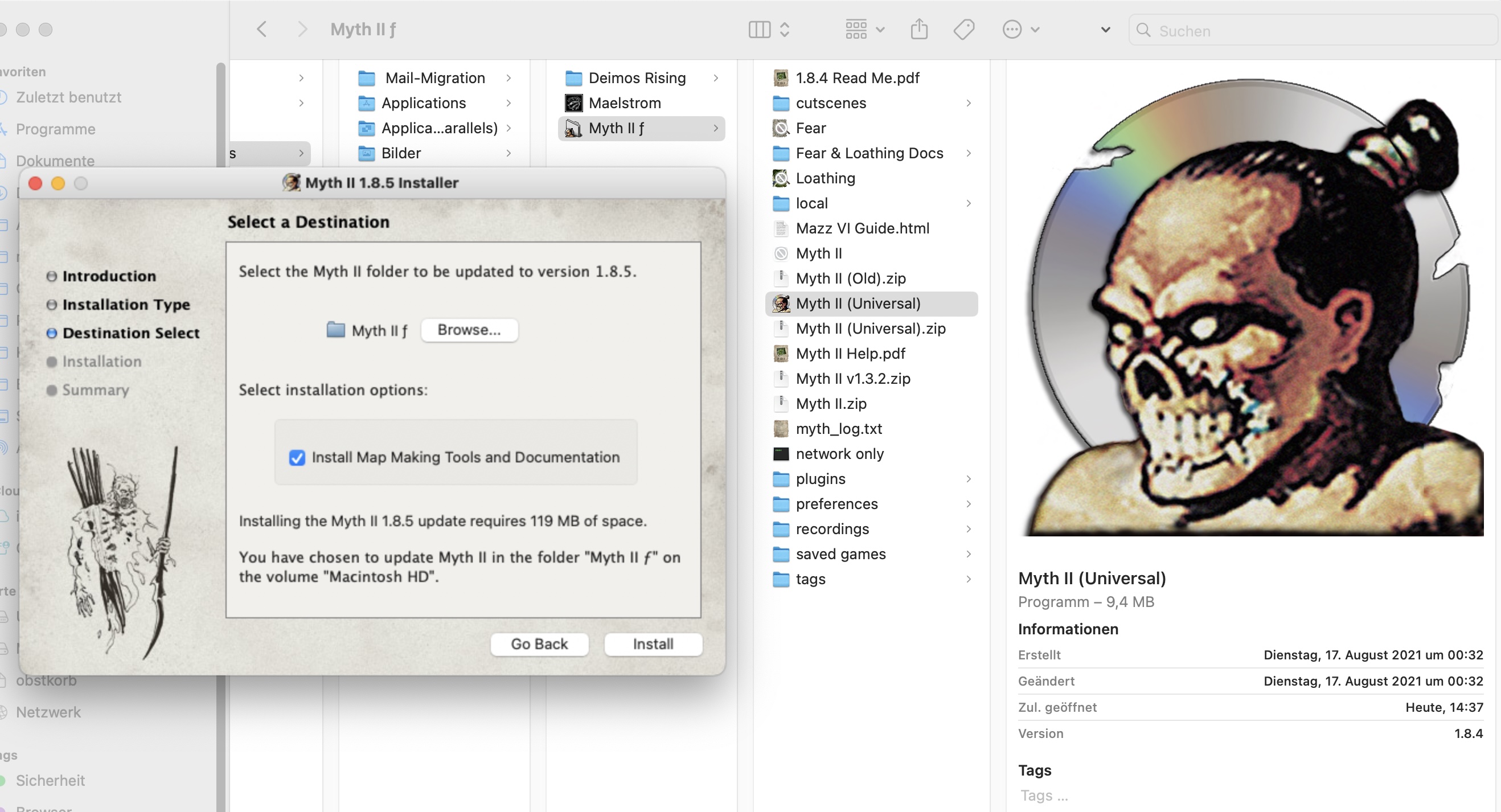Select Dokumente in the sidebar
The width and height of the screenshot is (1501, 812).
pyautogui.click(x=55, y=161)
